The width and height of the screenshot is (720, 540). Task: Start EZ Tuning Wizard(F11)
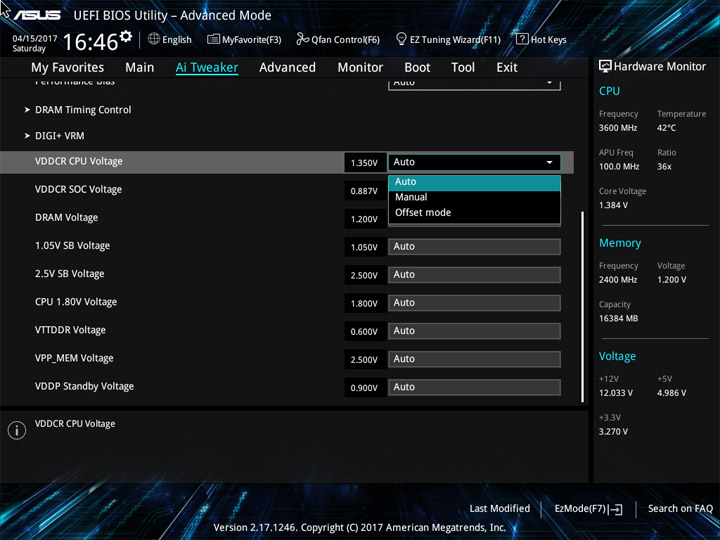coord(455,40)
